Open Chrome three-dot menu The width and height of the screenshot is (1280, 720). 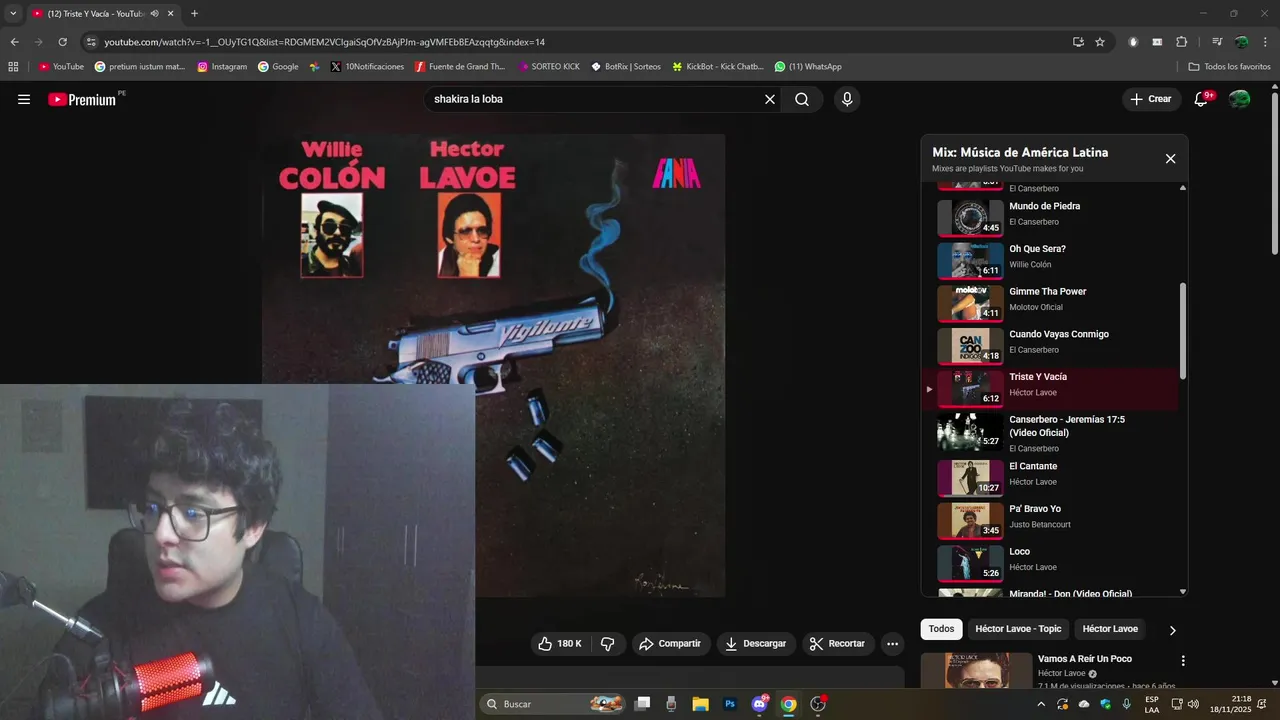(x=1263, y=42)
